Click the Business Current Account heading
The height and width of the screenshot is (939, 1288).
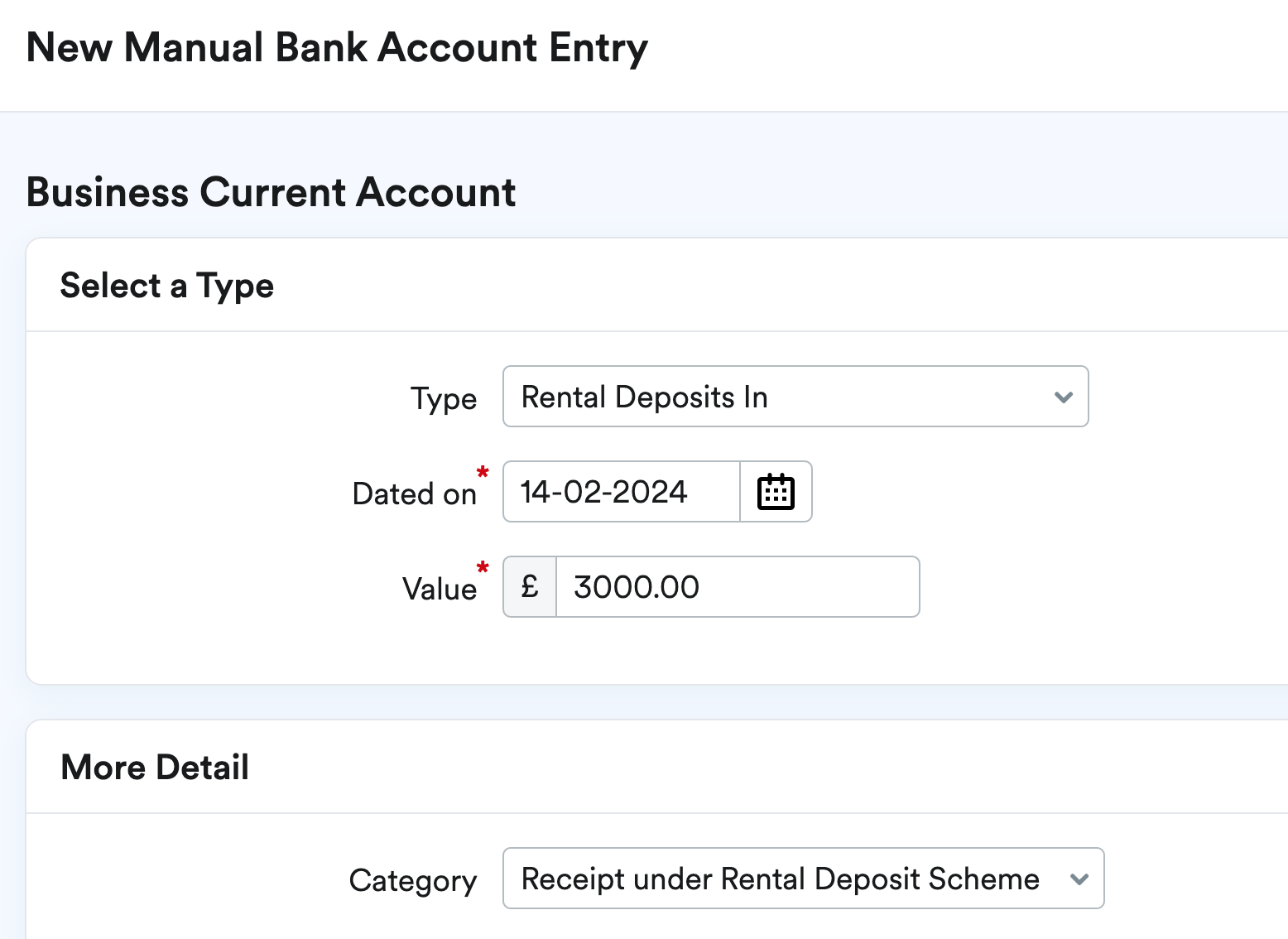(271, 191)
